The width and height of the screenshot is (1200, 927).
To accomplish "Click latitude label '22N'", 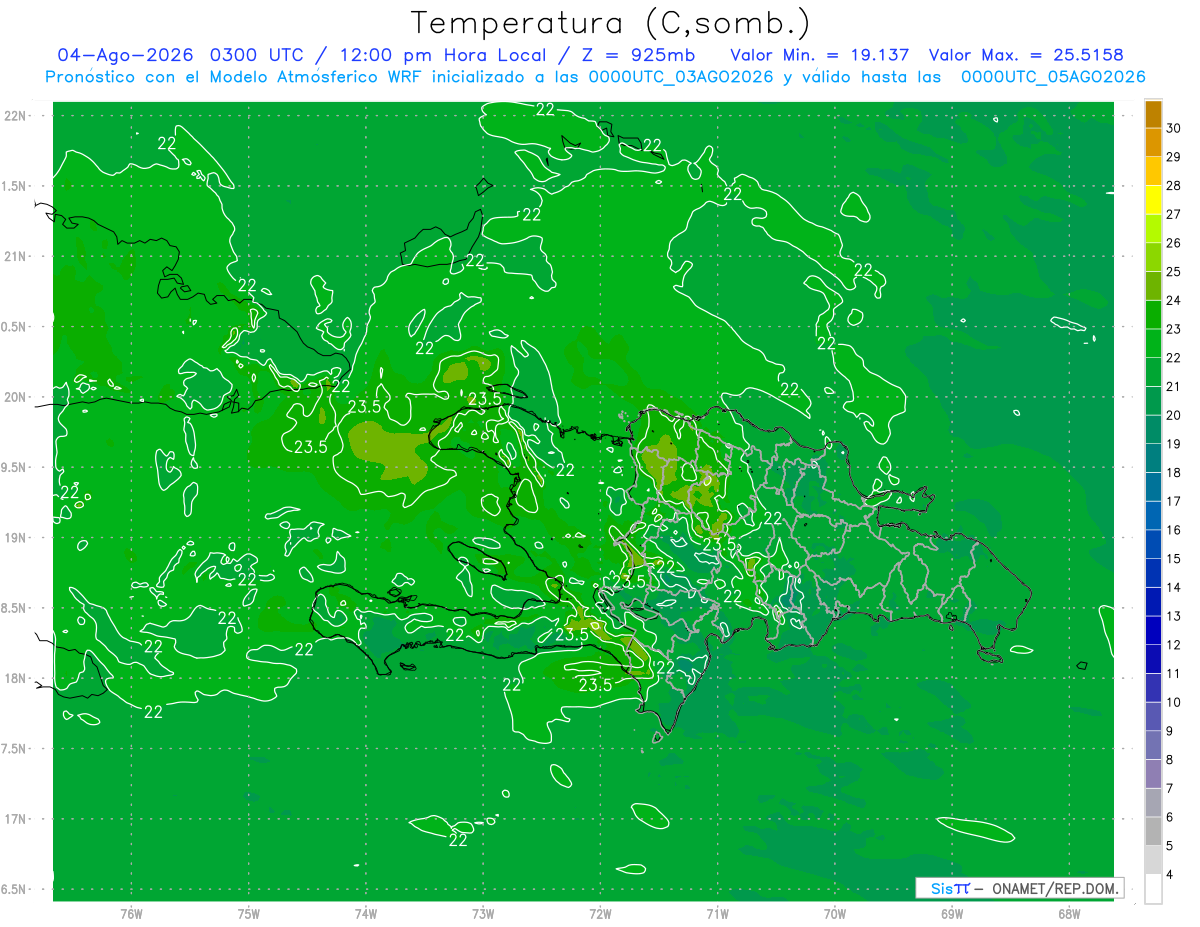I will tap(17, 116).
